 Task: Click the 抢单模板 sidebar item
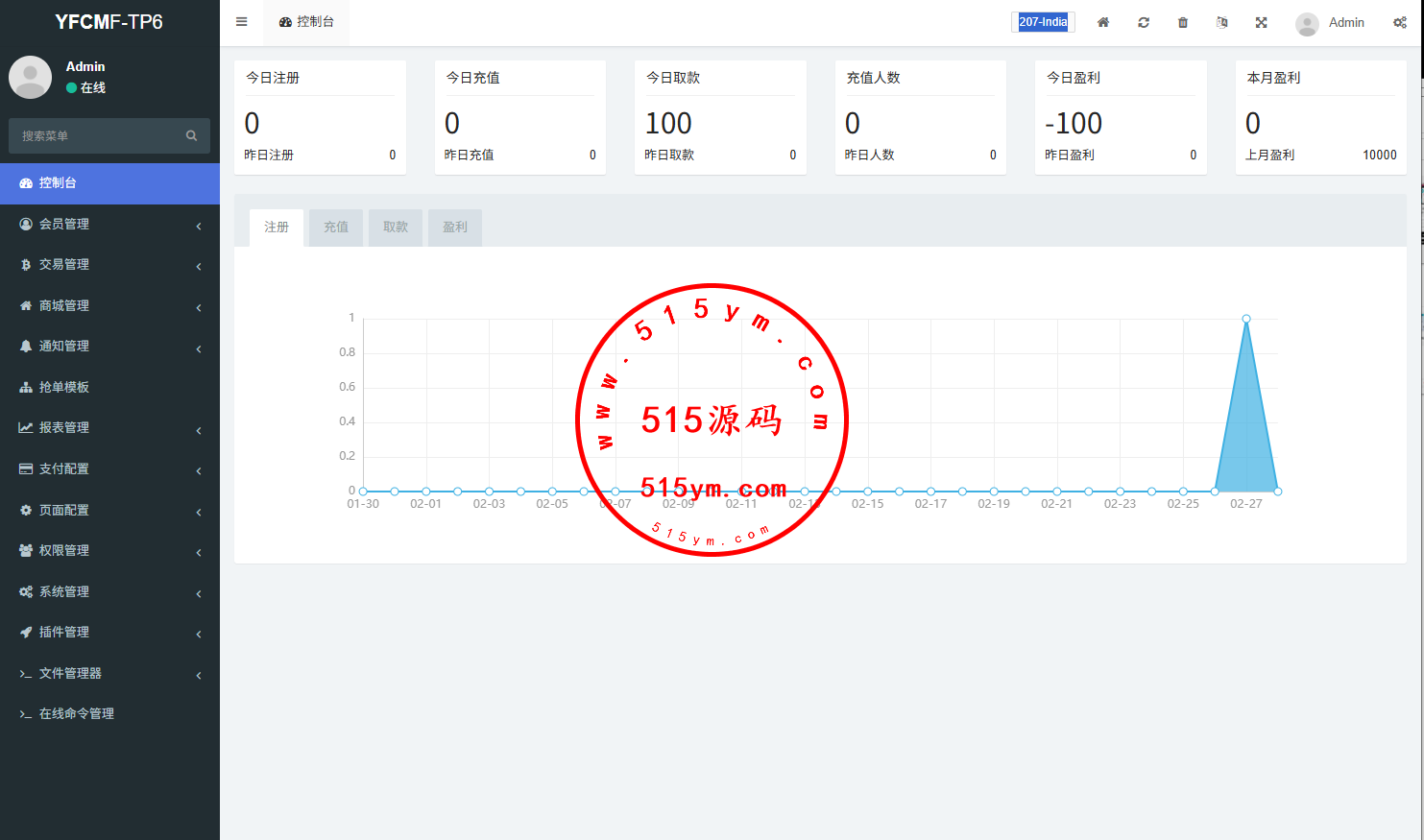64,387
